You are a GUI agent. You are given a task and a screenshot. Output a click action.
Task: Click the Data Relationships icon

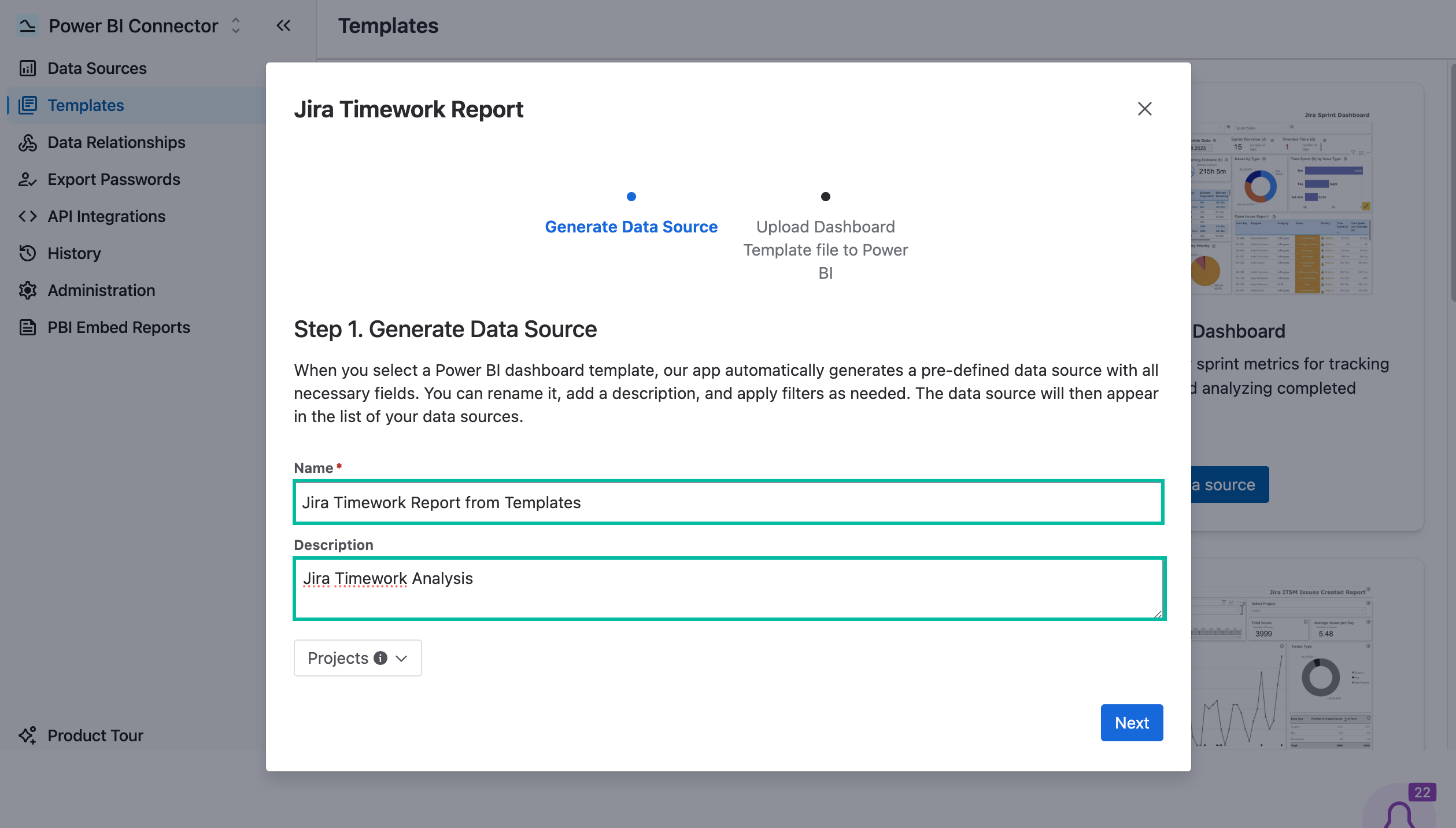(x=28, y=142)
